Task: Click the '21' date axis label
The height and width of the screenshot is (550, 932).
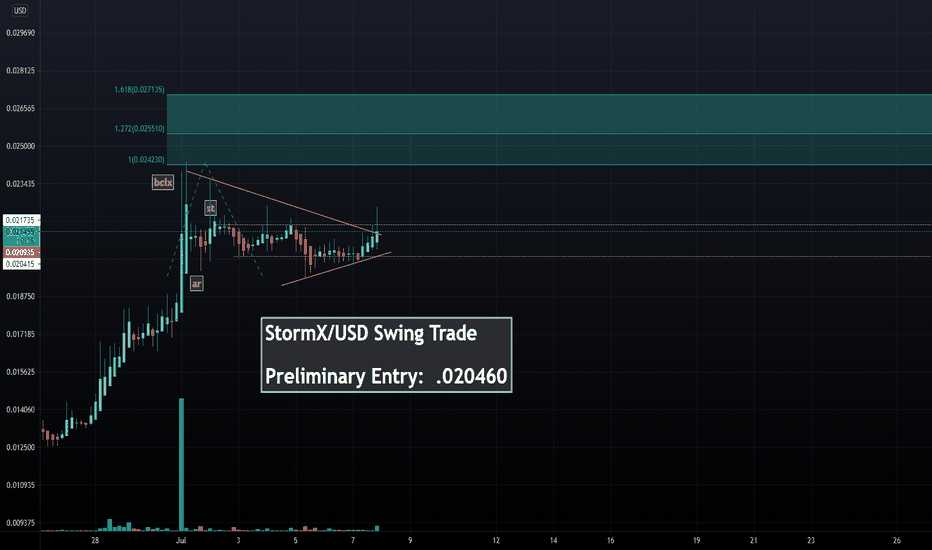Action: point(754,540)
